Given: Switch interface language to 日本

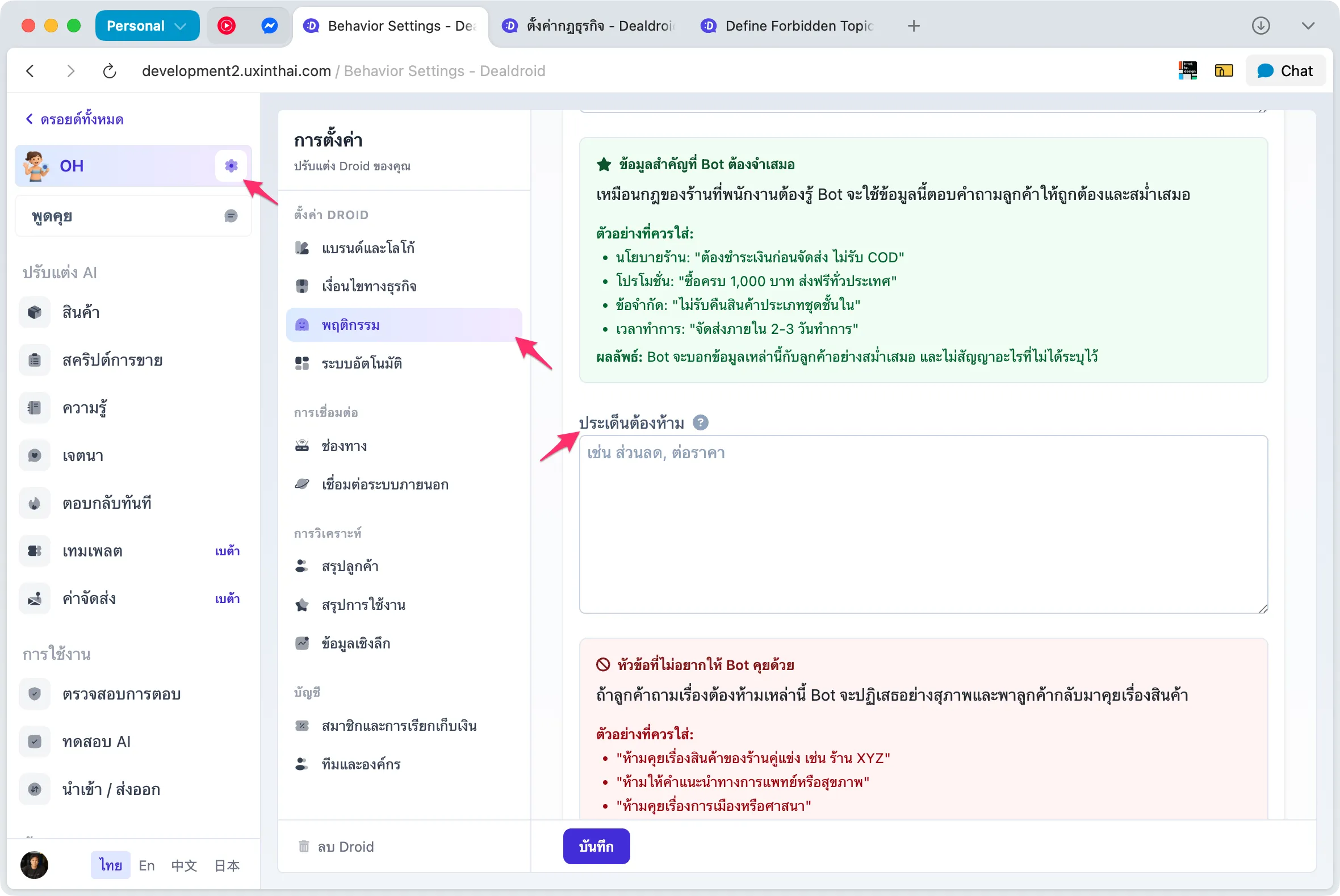Looking at the screenshot, I should (x=227, y=865).
